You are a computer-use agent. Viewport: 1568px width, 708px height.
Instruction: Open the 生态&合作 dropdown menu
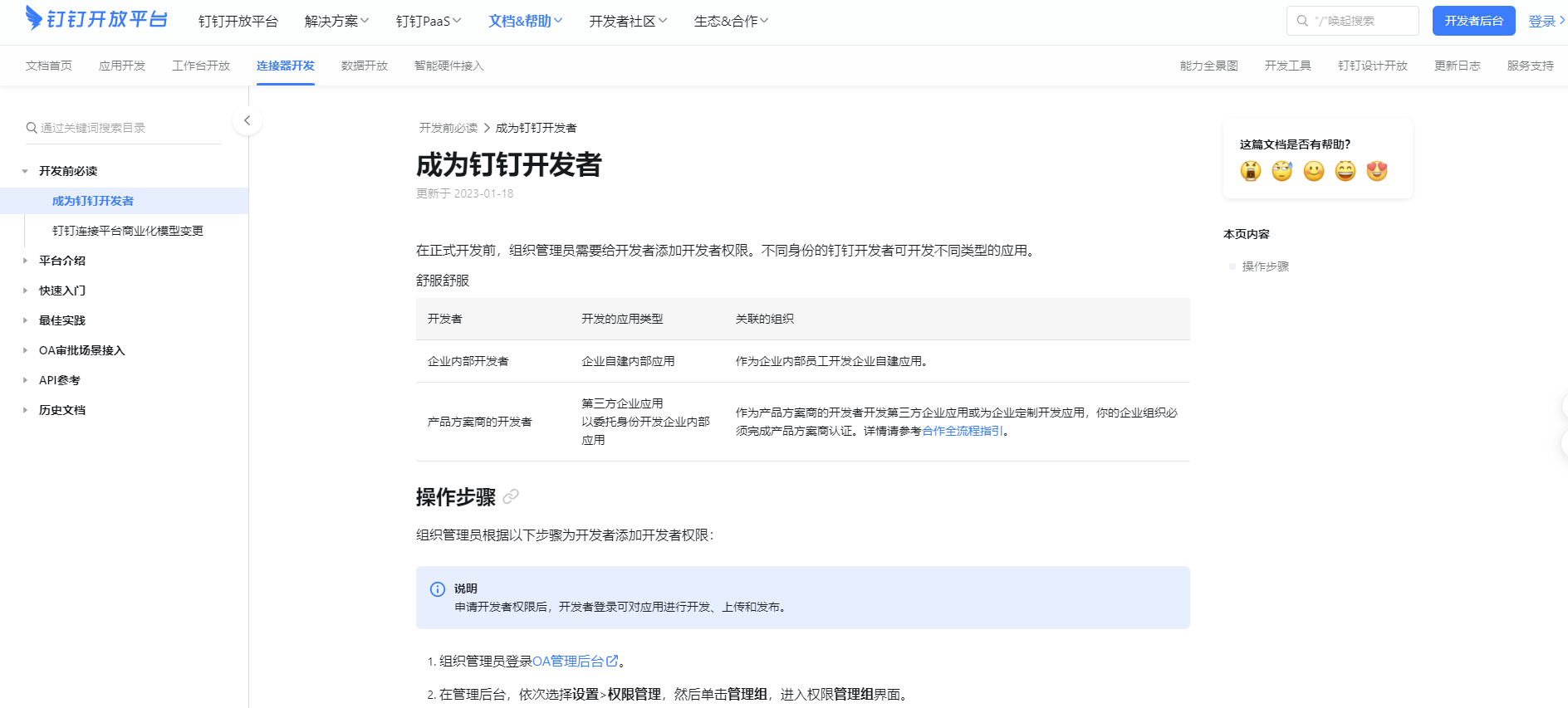[x=731, y=21]
